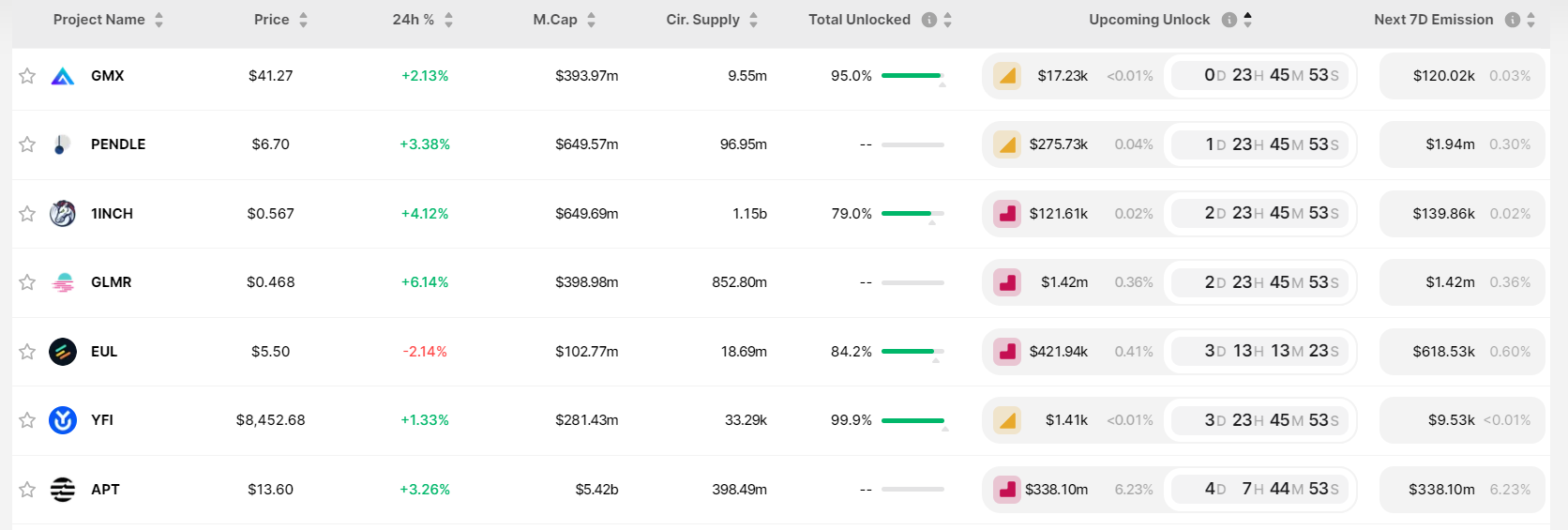Sort table by 24h % arrows
This screenshot has width=1568, height=530.
[x=448, y=20]
